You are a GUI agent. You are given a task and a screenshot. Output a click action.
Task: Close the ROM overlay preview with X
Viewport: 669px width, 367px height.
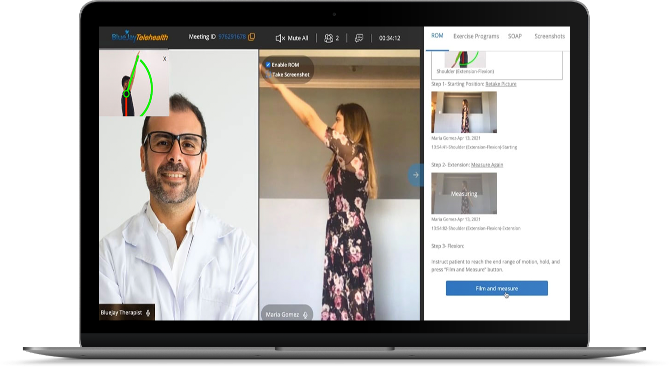(164, 59)
